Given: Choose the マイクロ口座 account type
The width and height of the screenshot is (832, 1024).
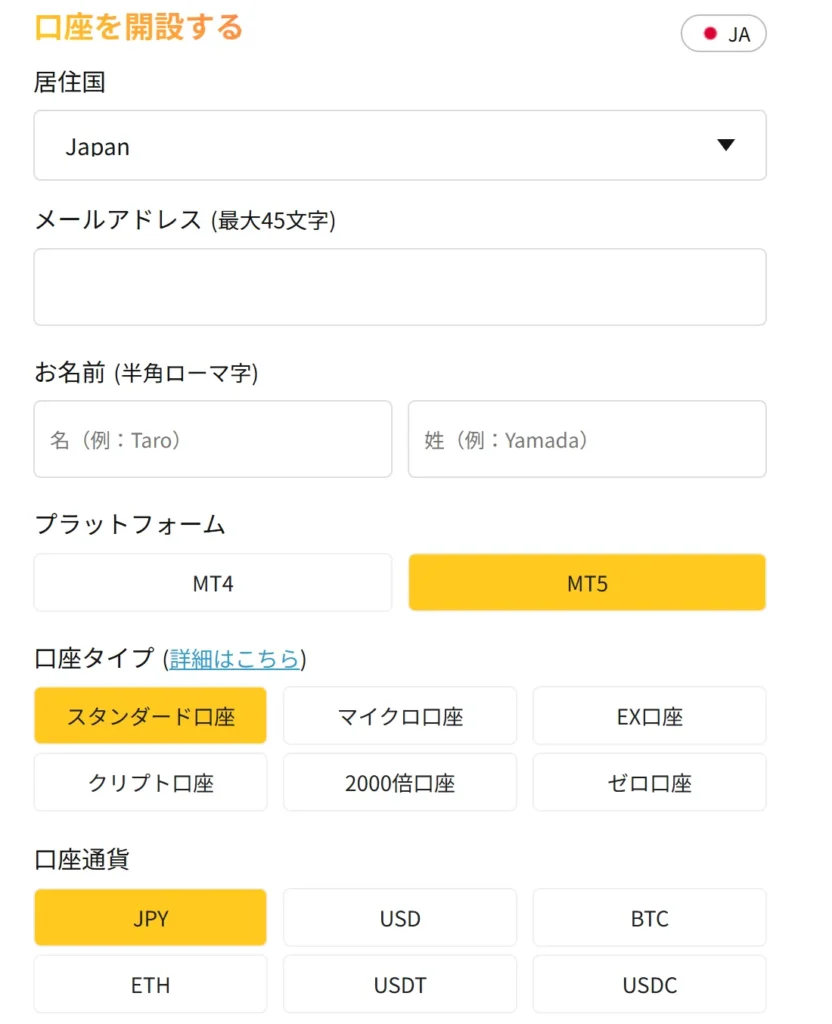Looking at the screenshot, I should tap(400, 716).
